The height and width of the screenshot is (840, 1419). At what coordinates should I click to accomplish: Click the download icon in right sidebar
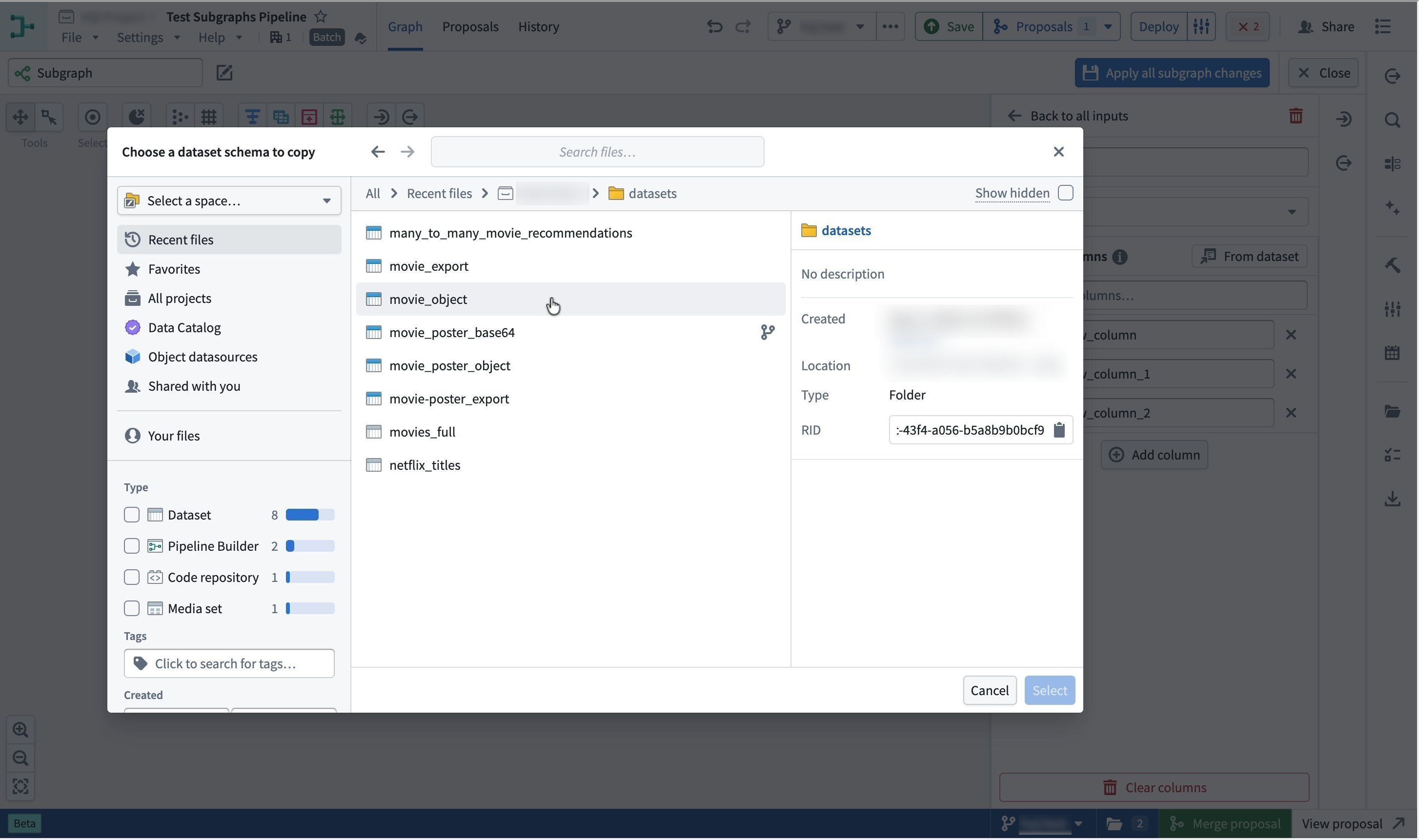pos(1392,499)
